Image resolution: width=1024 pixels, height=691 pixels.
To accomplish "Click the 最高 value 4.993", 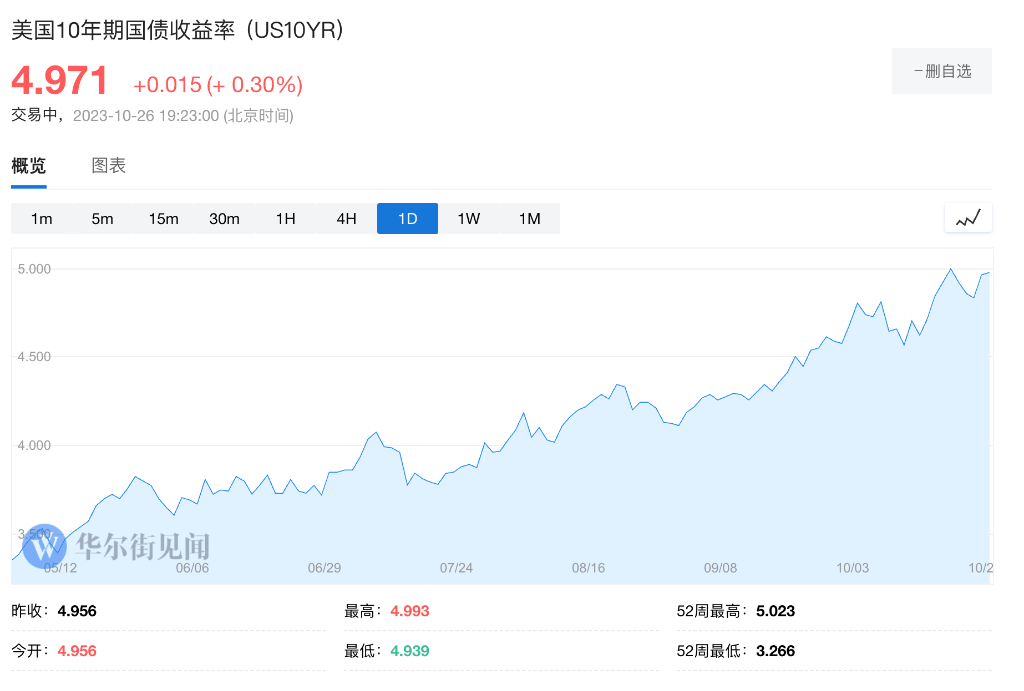I will pyautogui.click(x=409, y=611).
